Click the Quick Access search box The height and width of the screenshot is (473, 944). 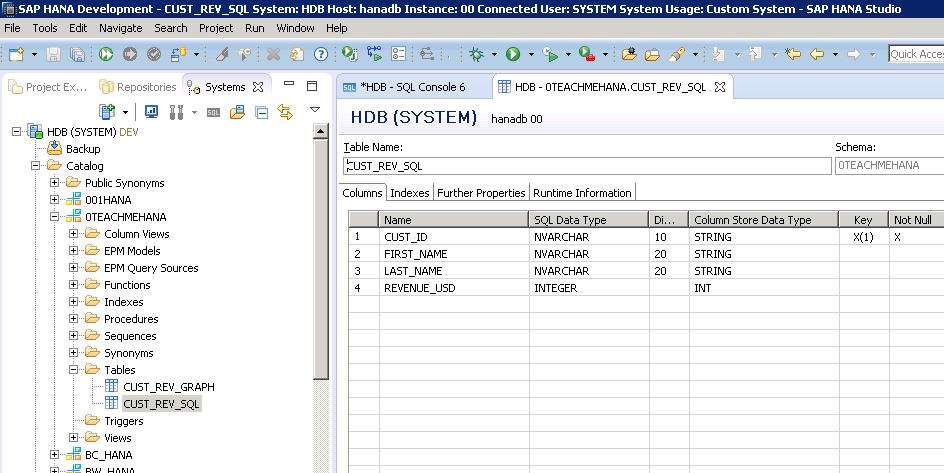pyautogui.click(x=916, y=54)
